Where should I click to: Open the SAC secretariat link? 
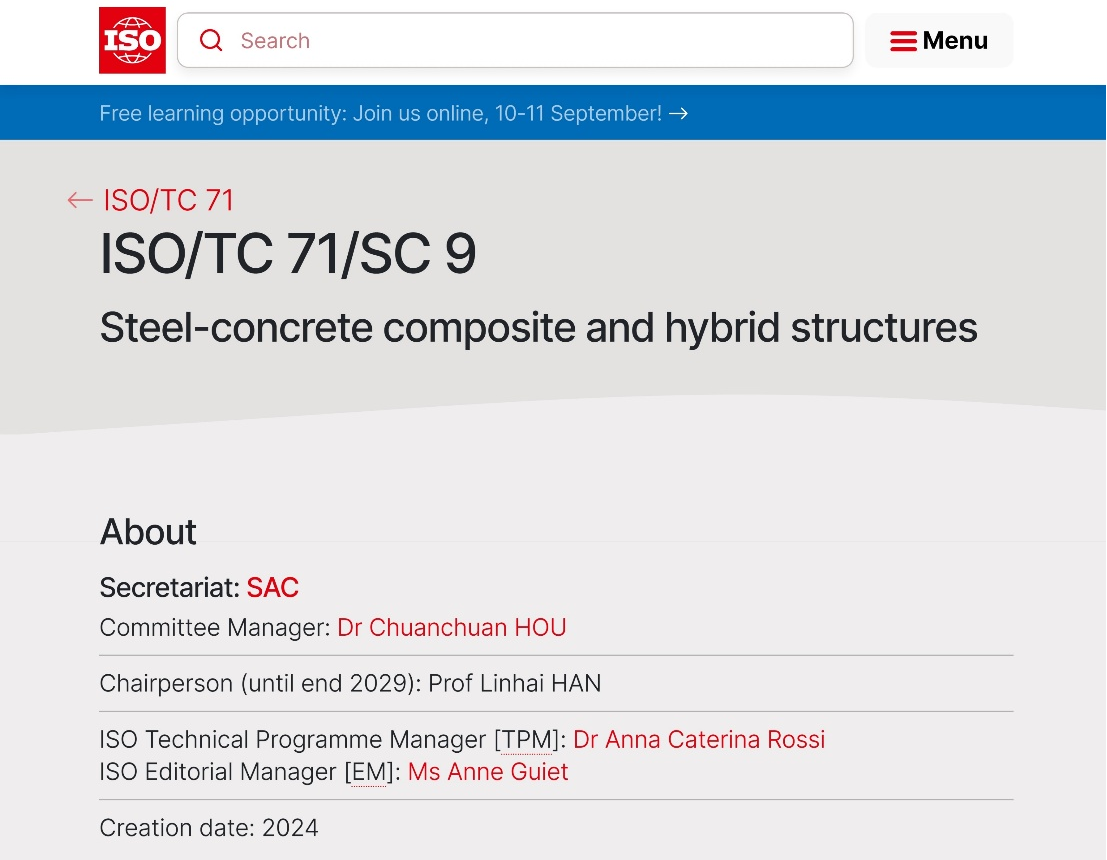[272, 587]
